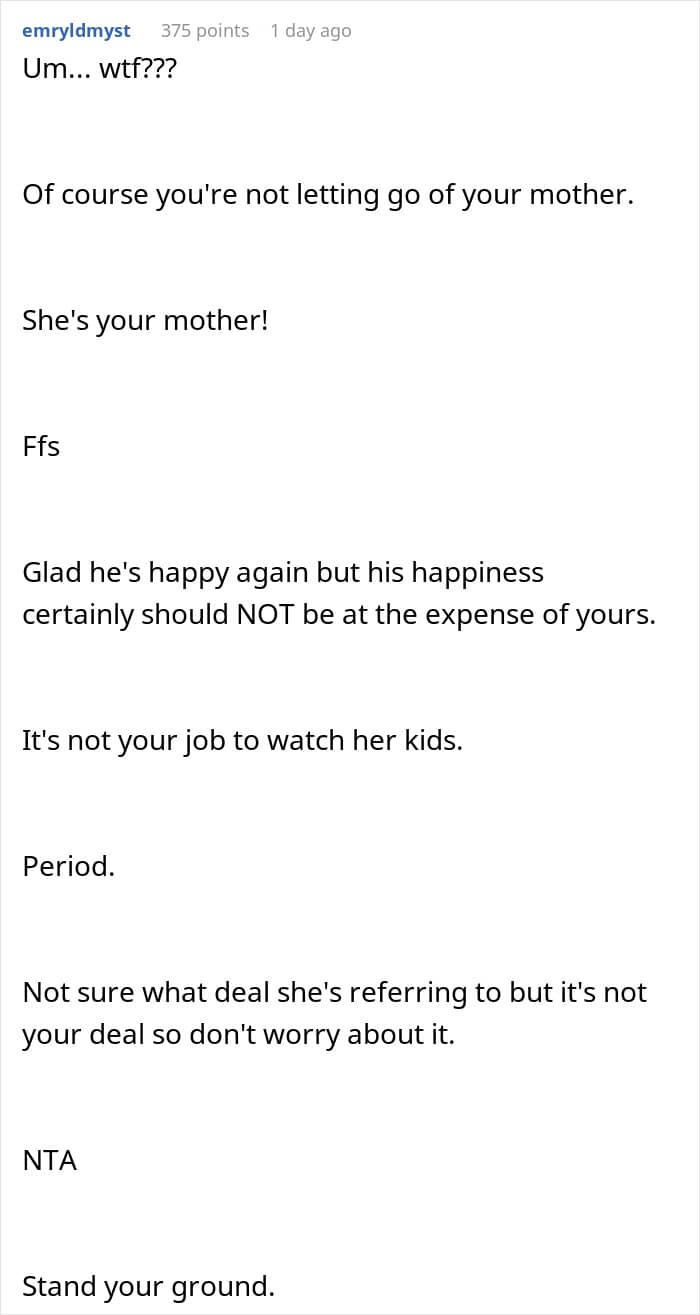Viewport: 700px width, 1315px height.
Task: Click the line 'your deal so don't worry about it.'
Action: [x=238, y=1035]
